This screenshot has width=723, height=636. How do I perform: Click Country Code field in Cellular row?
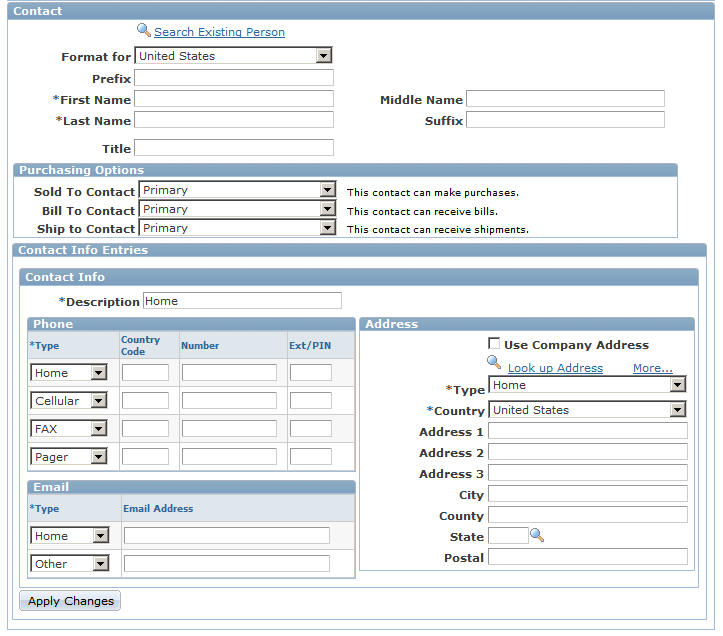coord(145,401)
